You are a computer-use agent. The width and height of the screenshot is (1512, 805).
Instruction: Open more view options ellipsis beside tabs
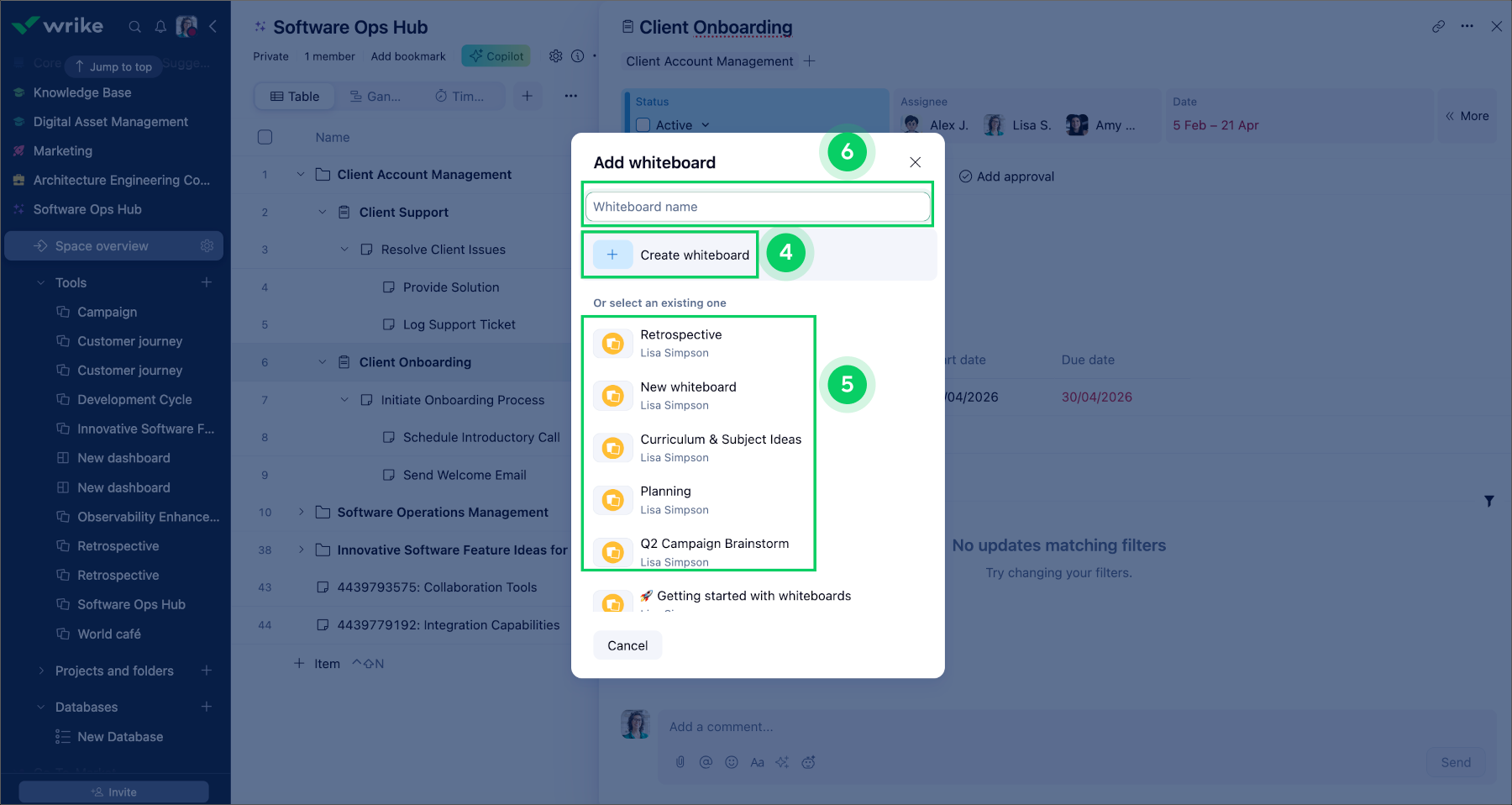[x=571, y=96]
